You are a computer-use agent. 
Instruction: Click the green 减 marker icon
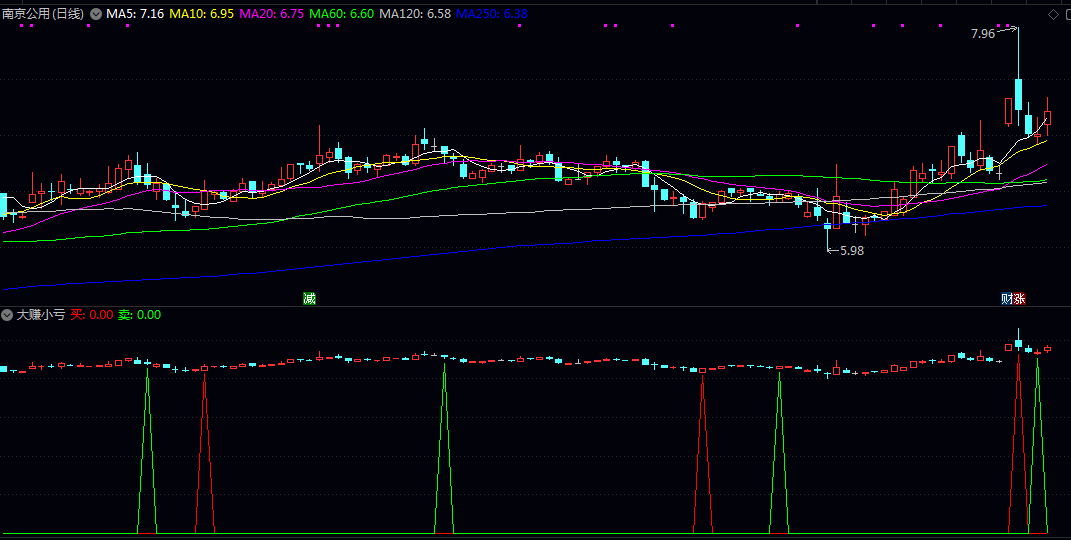[309, 298]
